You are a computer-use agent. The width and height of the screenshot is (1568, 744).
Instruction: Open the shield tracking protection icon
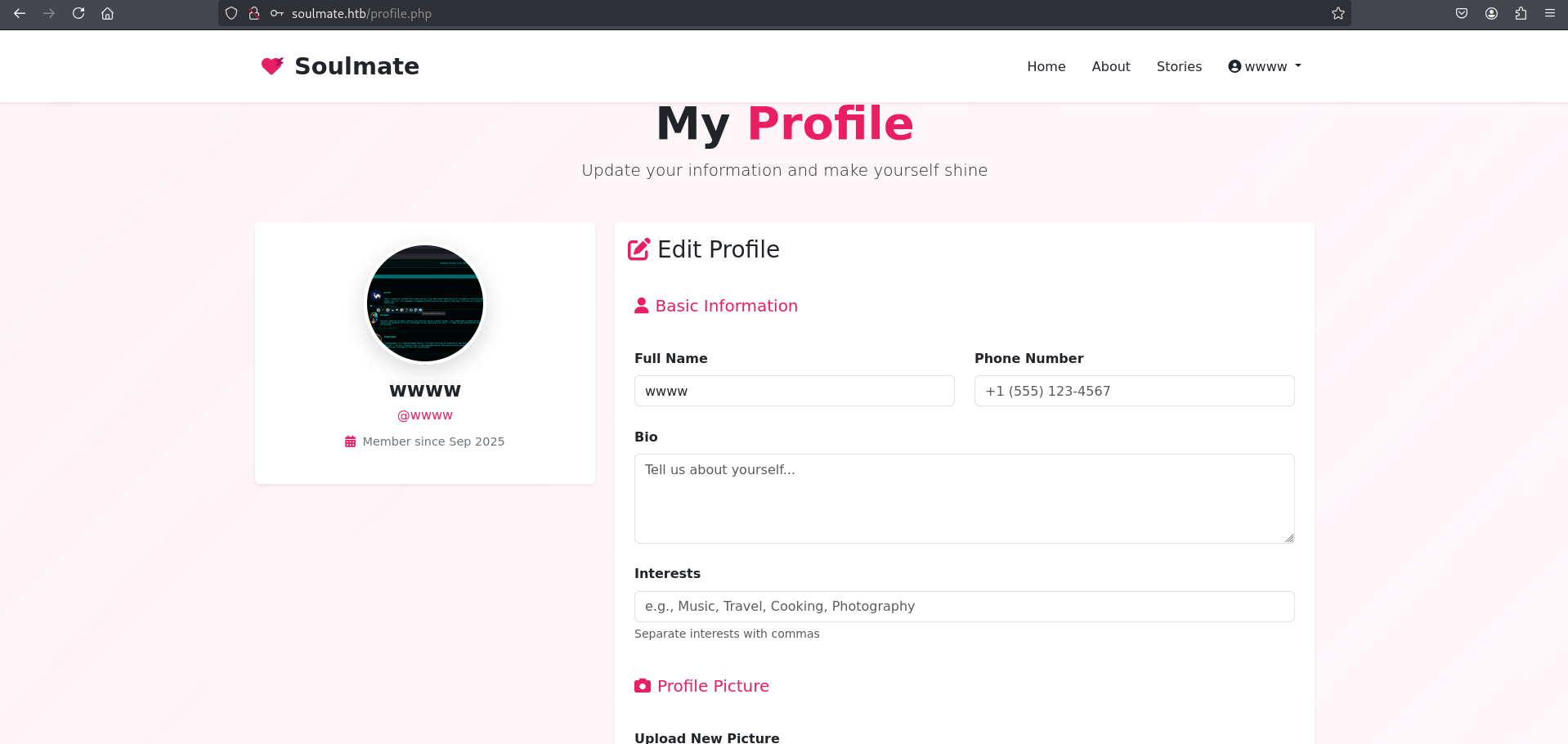tap(231, 13)
